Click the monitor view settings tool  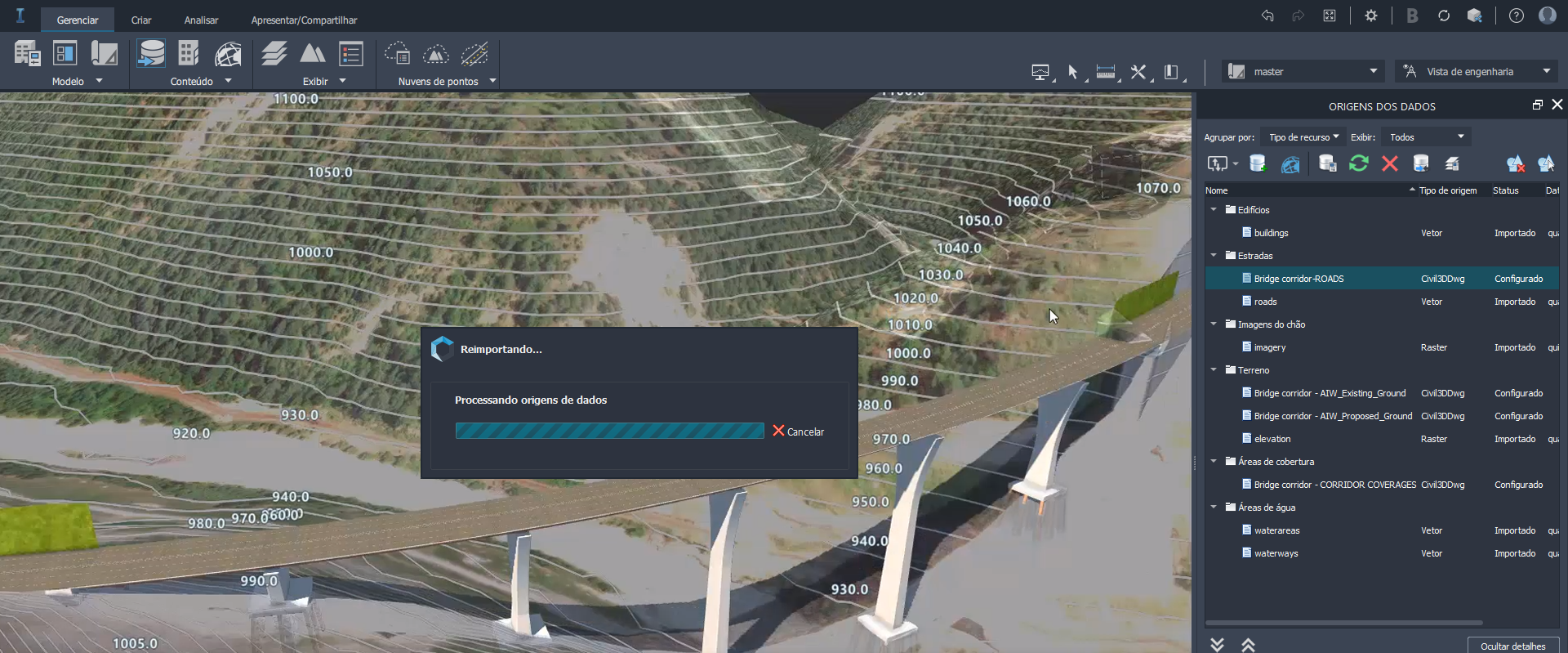tap(1040, 72)
